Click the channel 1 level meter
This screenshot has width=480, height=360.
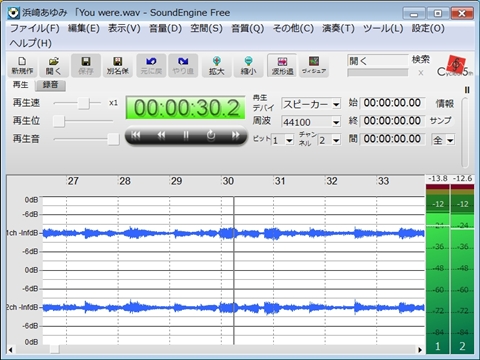[438, 268]
